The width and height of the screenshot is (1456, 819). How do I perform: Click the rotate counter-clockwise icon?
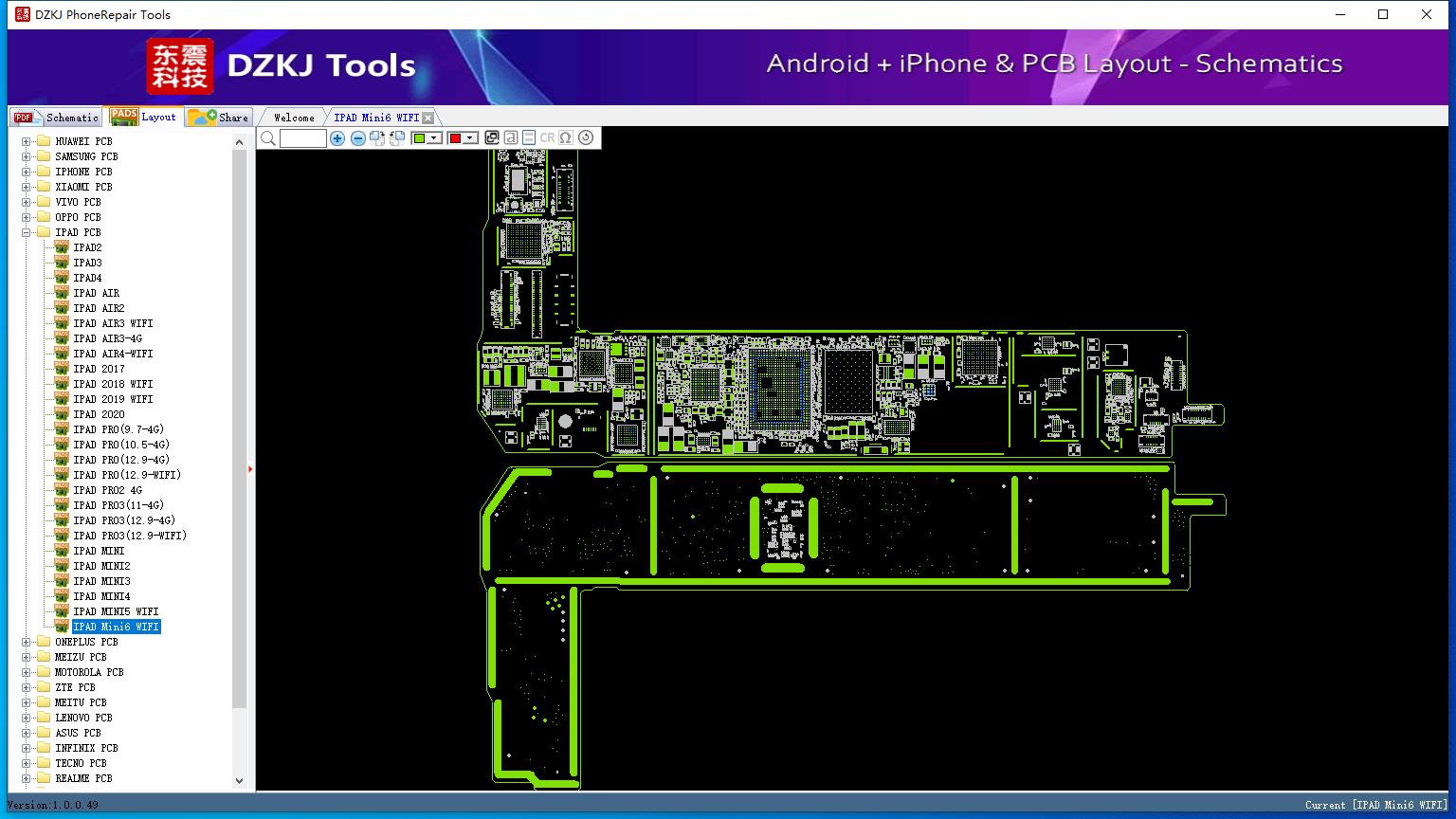click(x=397, y=138)
